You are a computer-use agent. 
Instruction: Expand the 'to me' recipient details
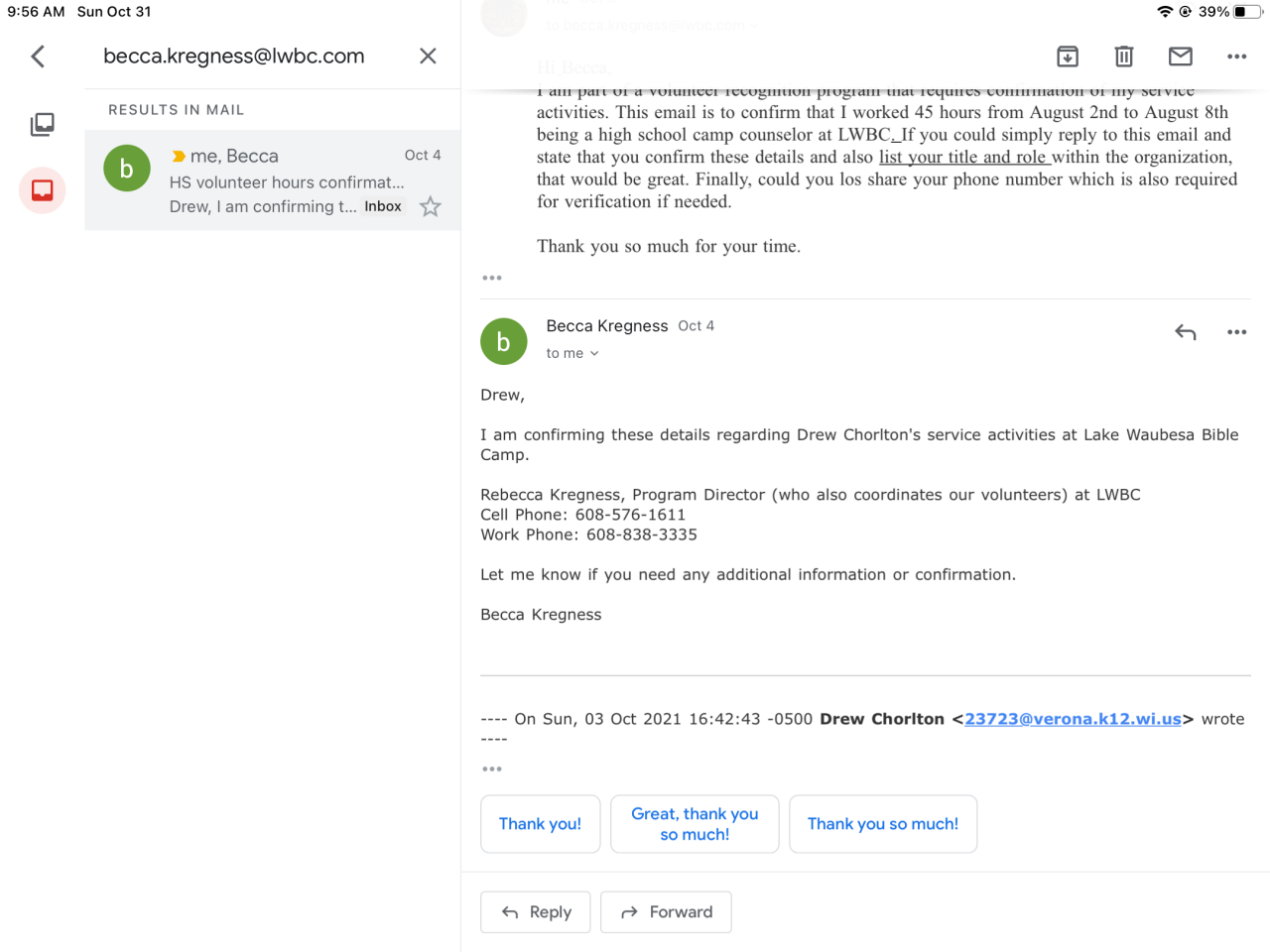coord(572,354)
